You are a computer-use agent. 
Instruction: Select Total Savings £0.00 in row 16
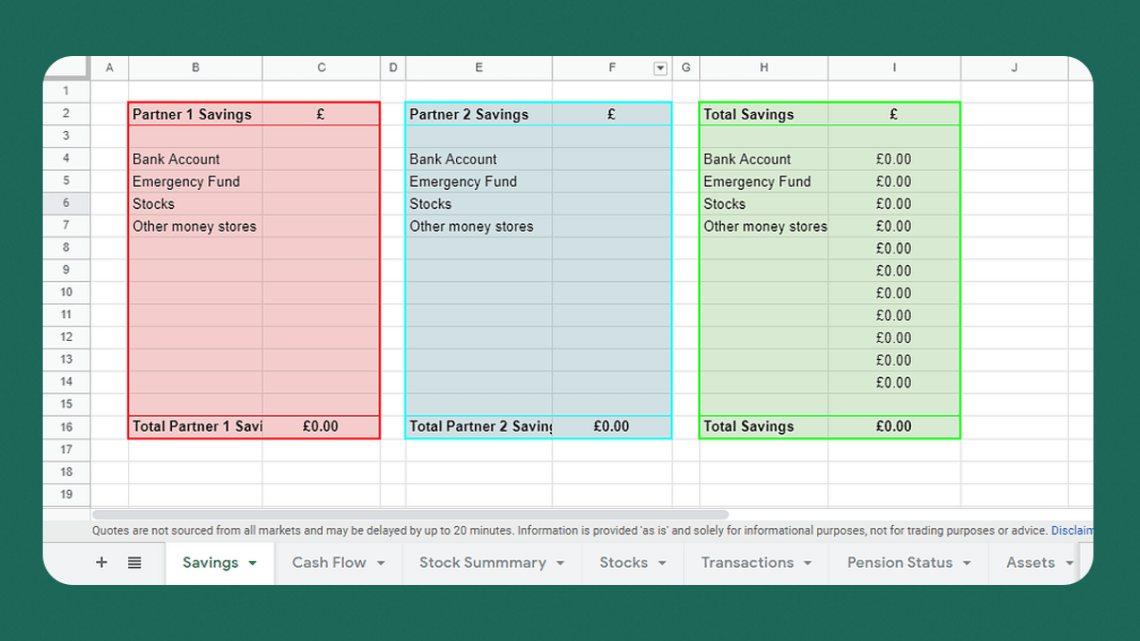[x=894, y=427]
